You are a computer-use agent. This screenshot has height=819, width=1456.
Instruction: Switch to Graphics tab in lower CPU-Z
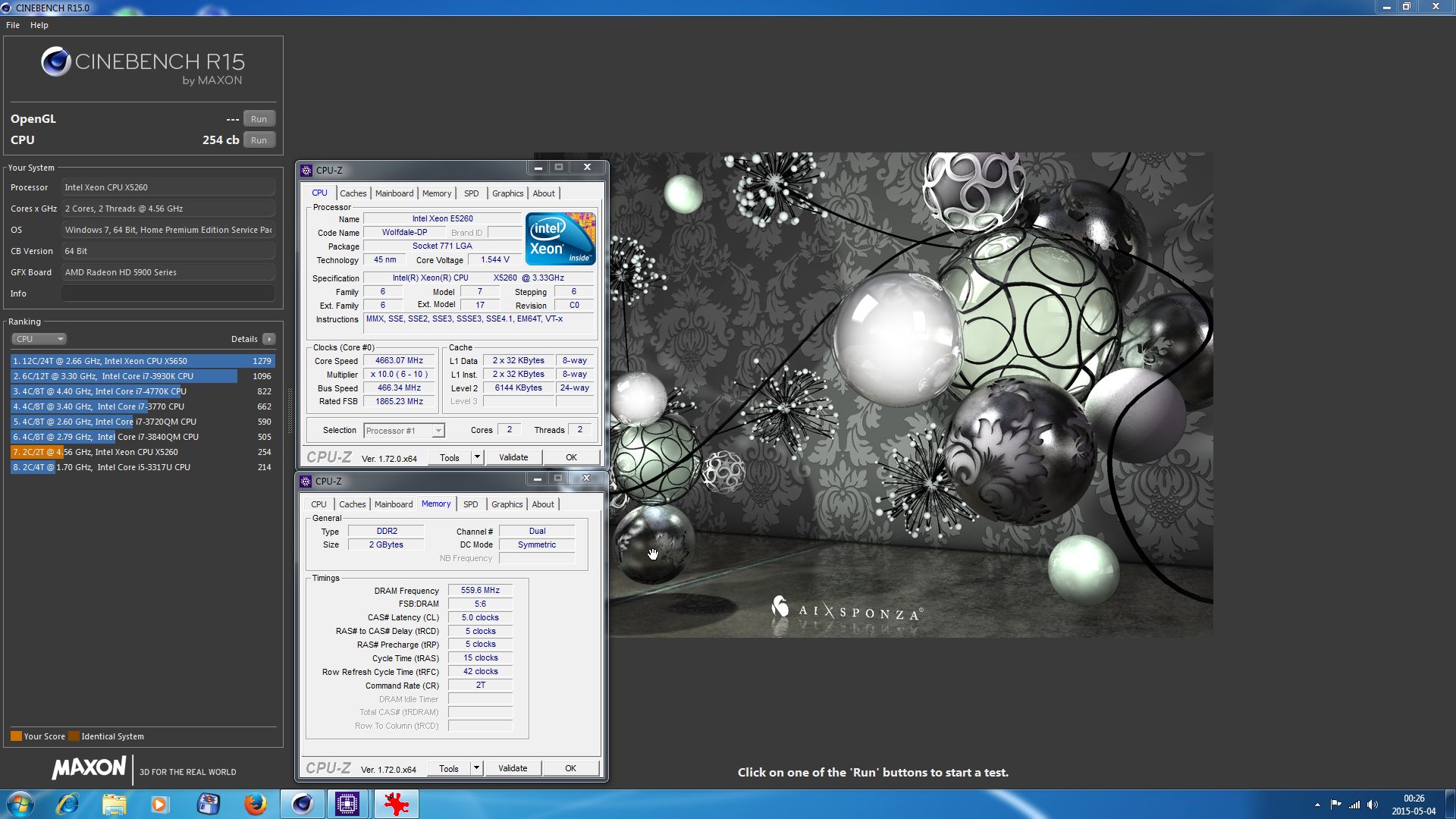point(507,504)
